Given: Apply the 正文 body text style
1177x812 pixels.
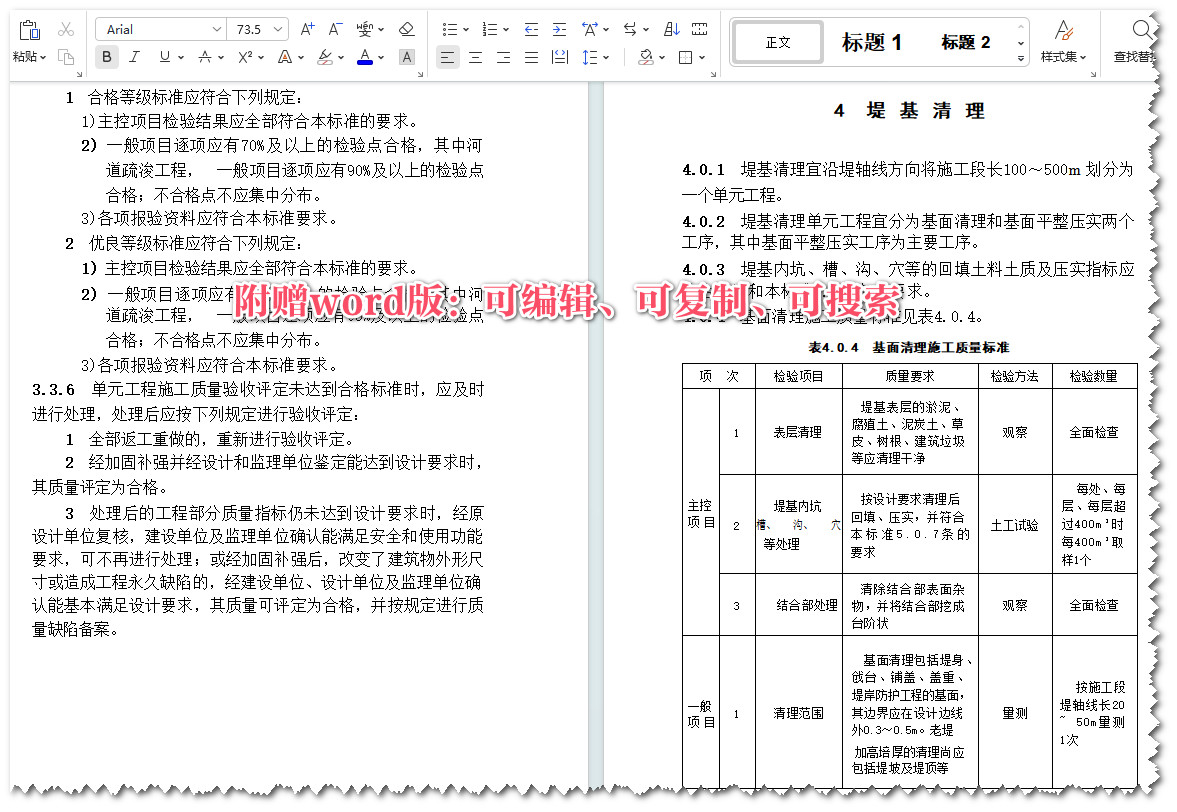Looking at the screenshot, I should coord(778,42).
